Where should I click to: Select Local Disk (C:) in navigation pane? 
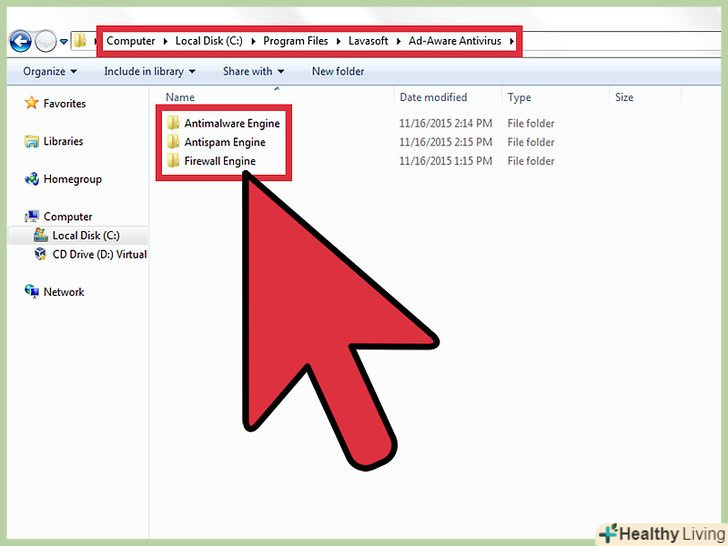pos(86,235)
